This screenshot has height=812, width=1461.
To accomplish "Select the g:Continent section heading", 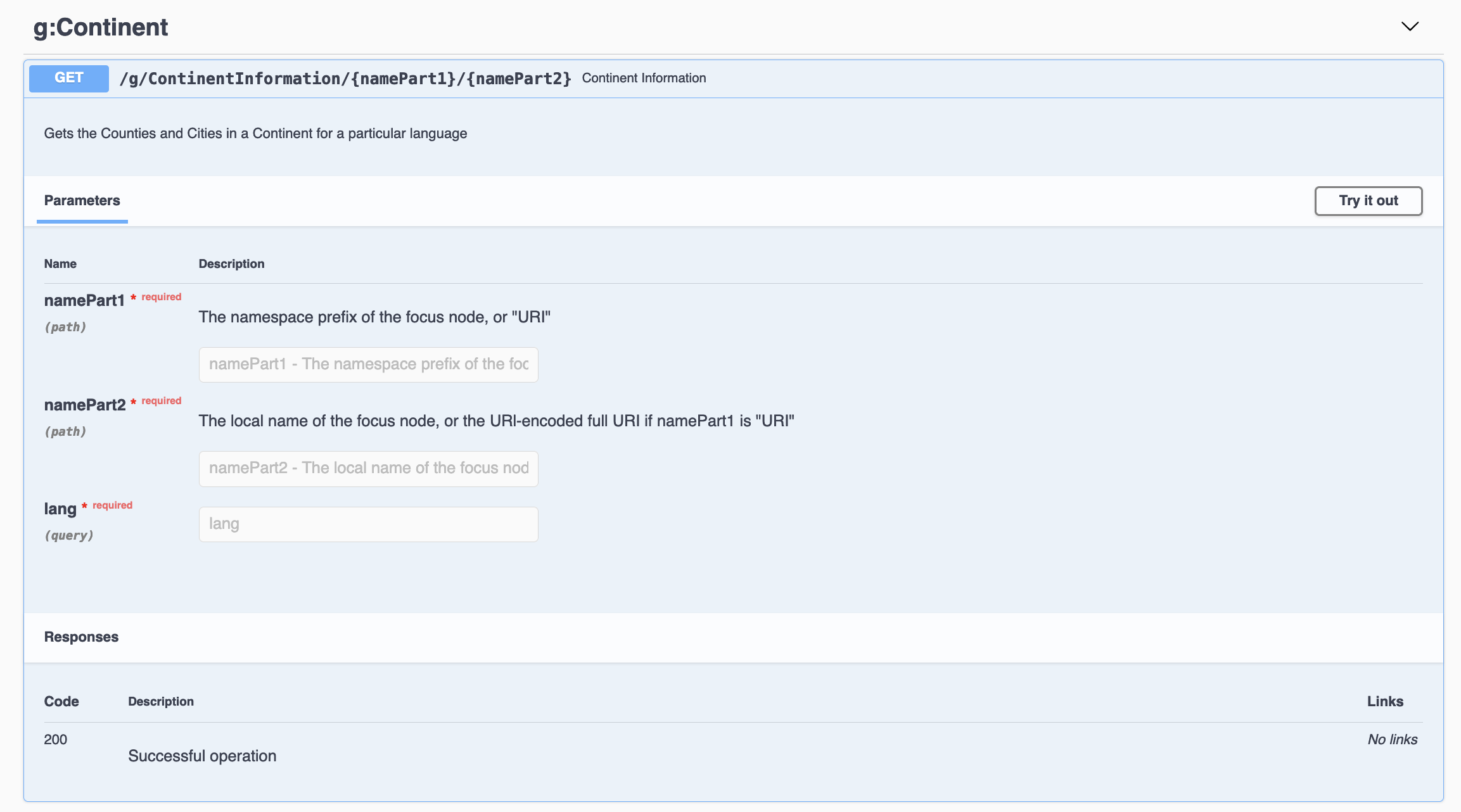I will pyautogui.click(x=100, y=27).
